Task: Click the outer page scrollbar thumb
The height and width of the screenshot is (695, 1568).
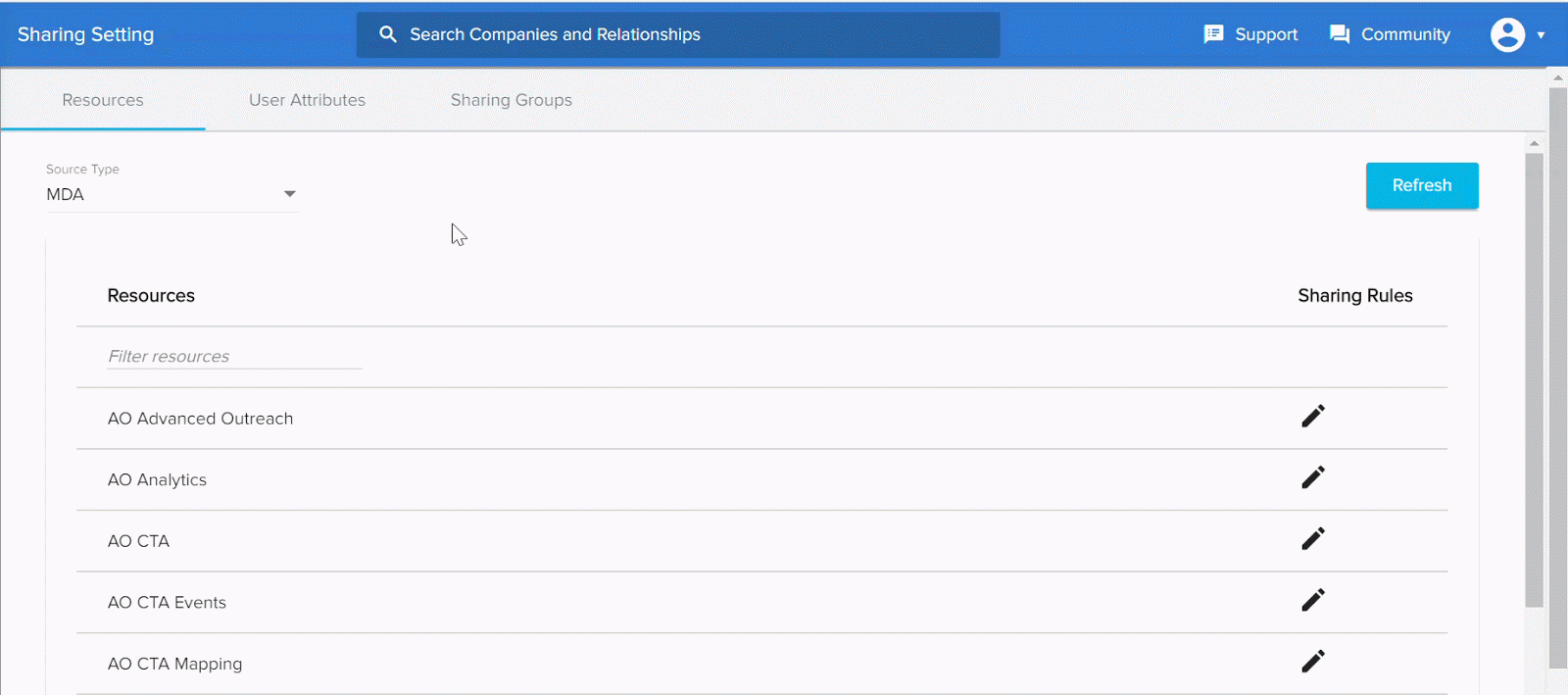Action: click(x=1557, y=377)
